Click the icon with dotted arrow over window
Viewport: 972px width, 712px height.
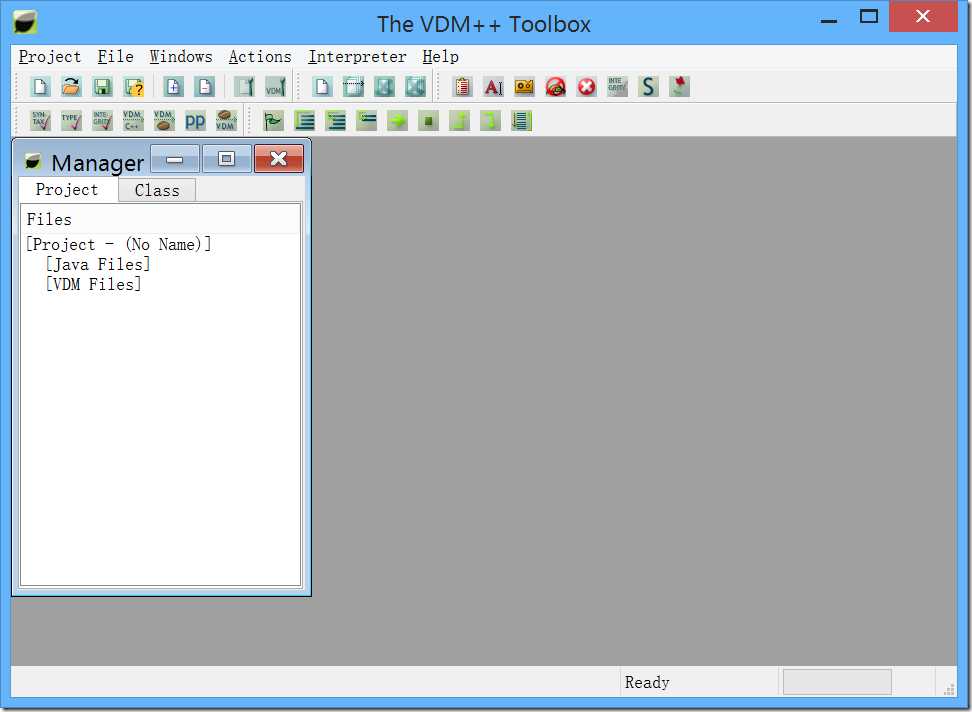pos(353,87)
